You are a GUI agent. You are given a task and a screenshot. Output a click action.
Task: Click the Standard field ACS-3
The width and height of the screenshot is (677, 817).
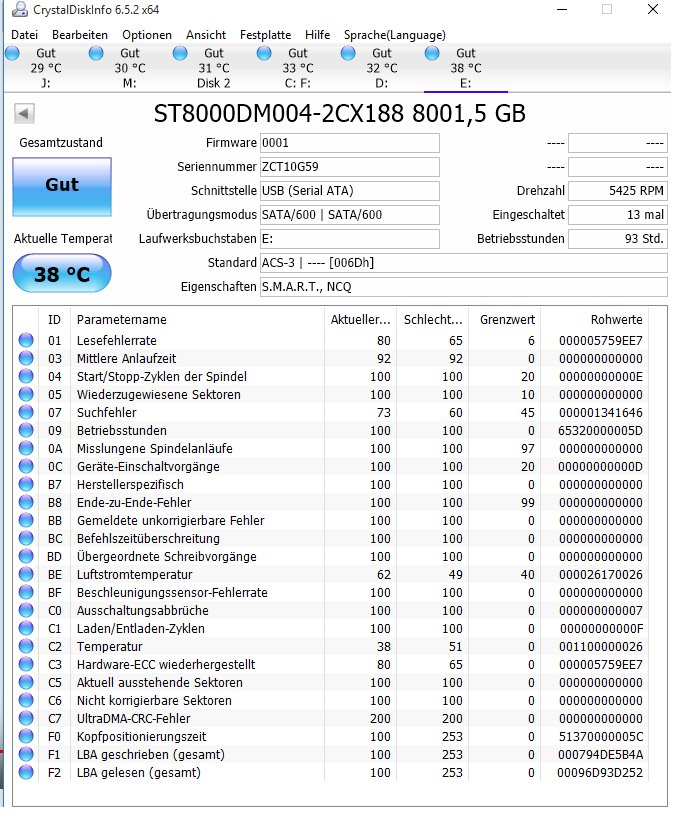coord(464,263)
